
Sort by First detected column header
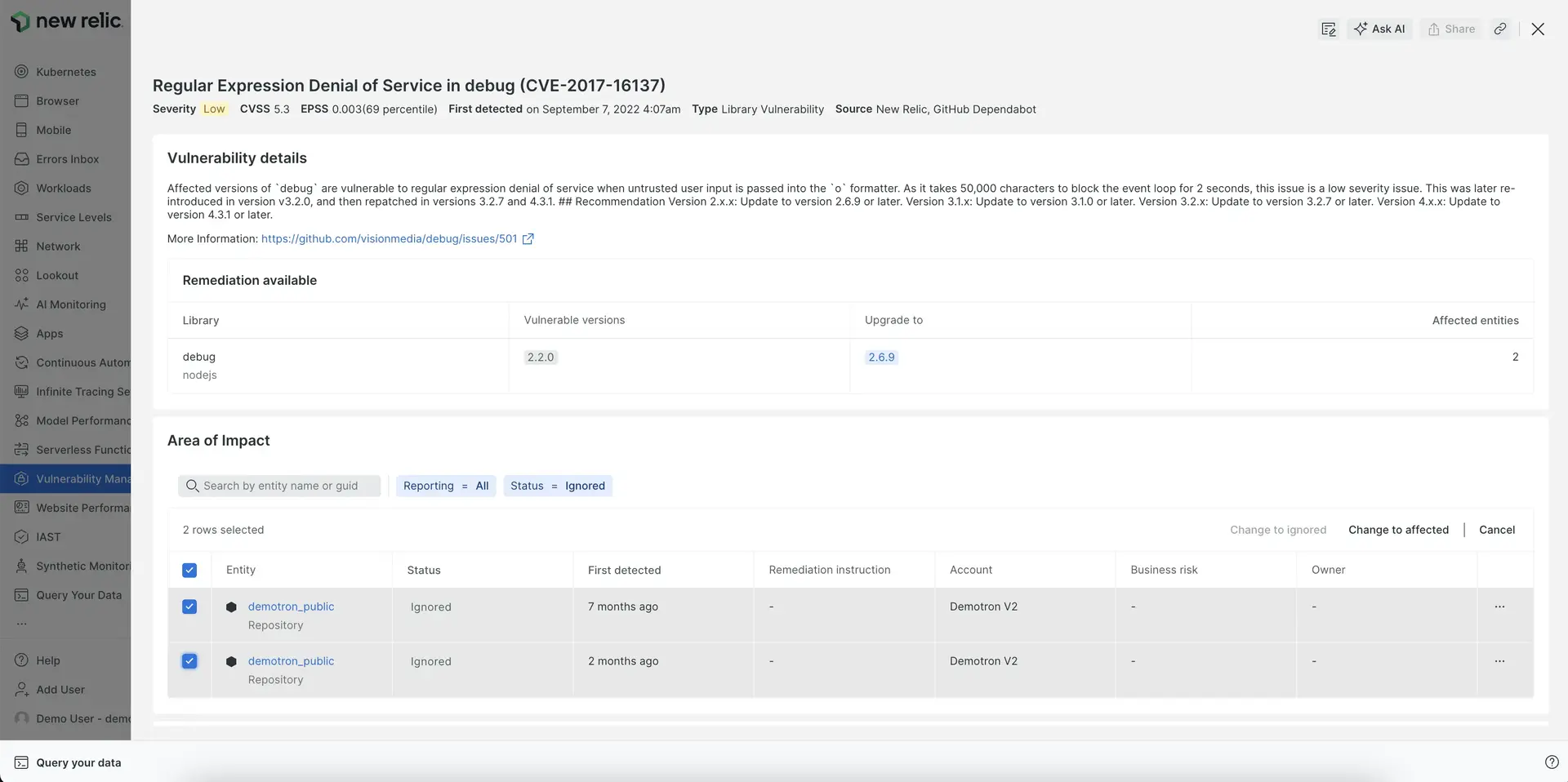pyautogui.click(x=624, y=570)
